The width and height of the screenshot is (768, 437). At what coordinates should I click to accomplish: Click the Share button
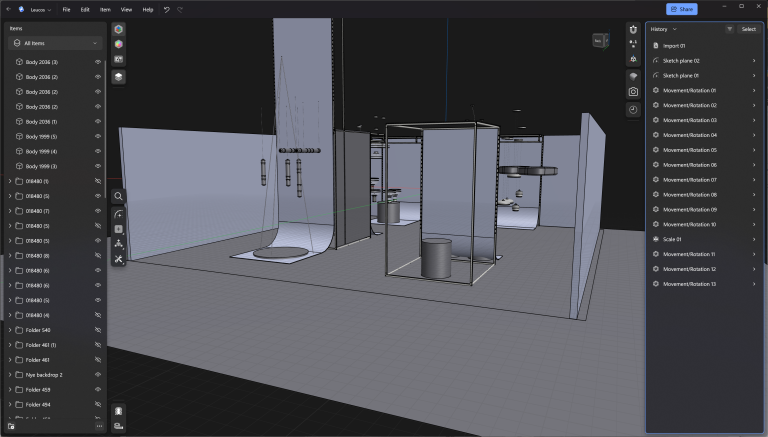tap(681, 9)
